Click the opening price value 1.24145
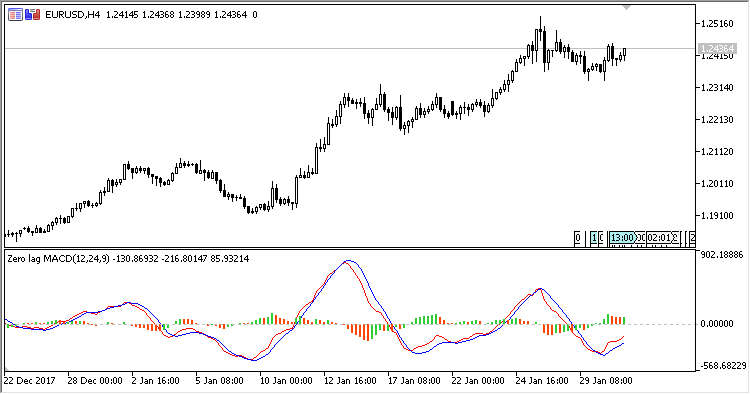The height and width of the screenshot is (394, 750). (x=122, y=15)
